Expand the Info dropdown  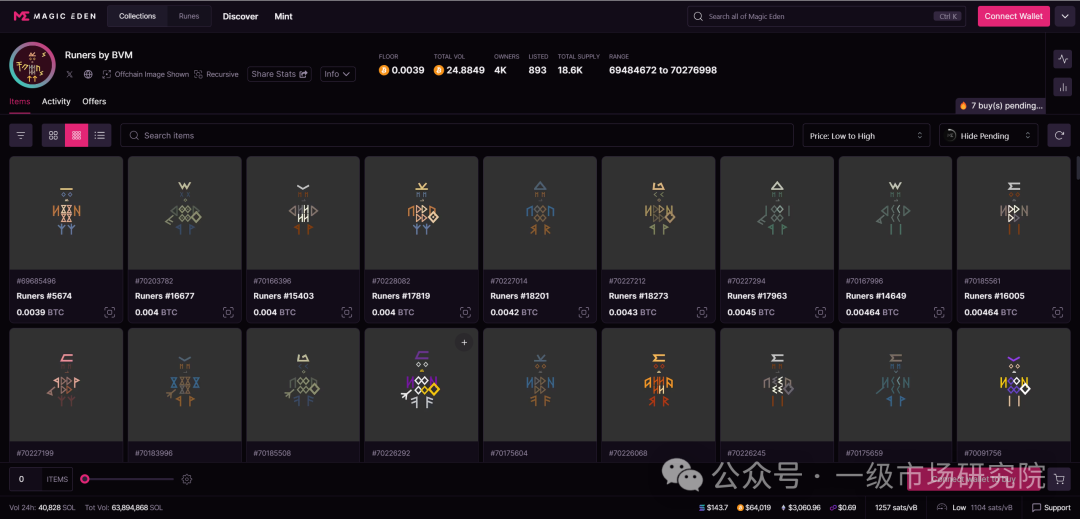338,74
